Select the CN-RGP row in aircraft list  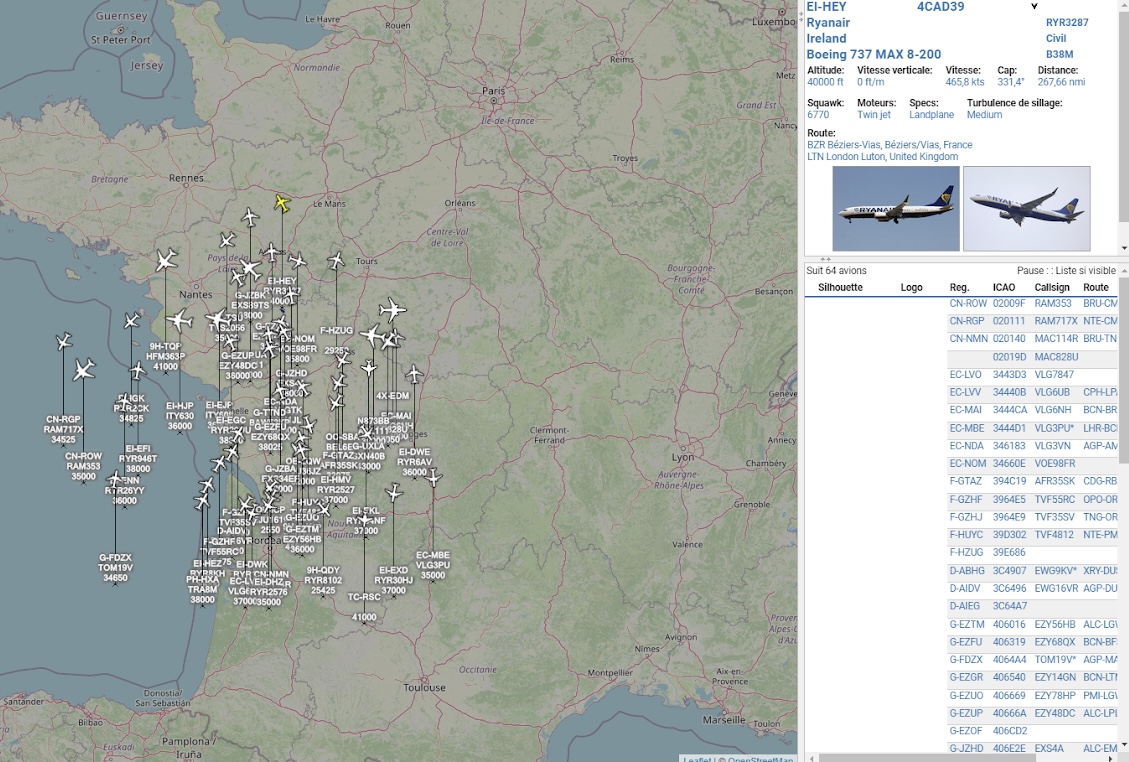tap(1033, 321)
